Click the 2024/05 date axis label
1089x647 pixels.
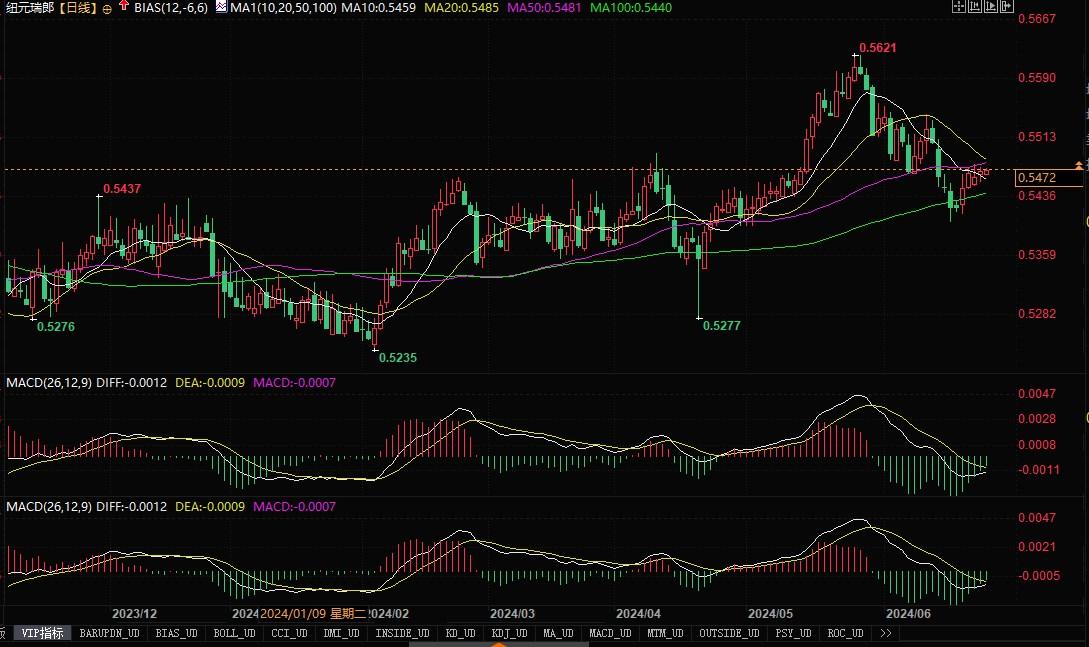pyautogui.click(x=770, y=614)
